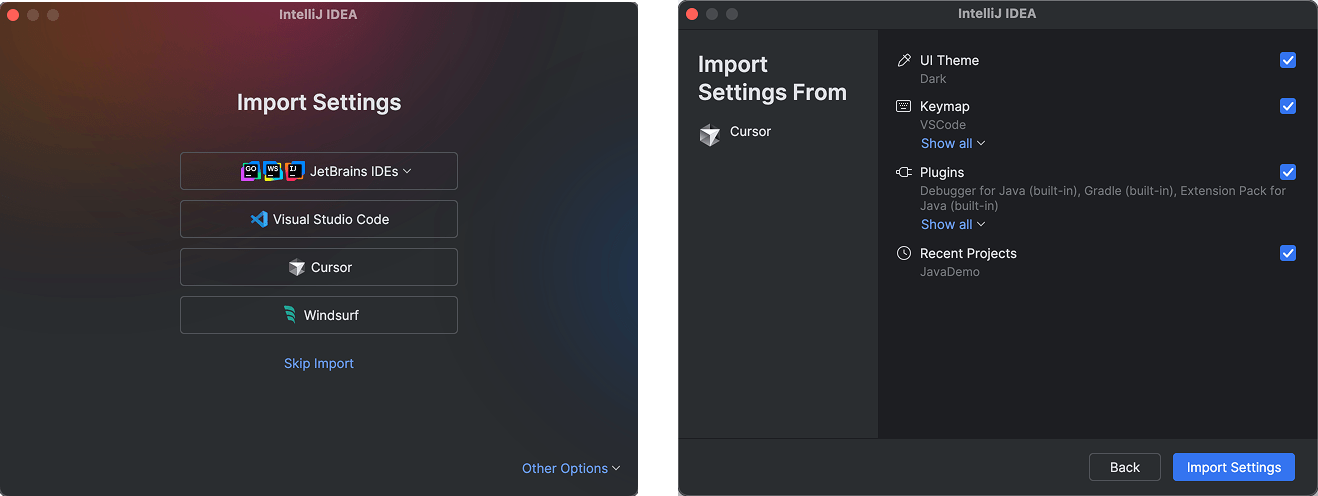Screen dimensions: 1318x496
Task: Click the Keymap keyboard icon
Action: pyautogui.click(x=904, y=106)
